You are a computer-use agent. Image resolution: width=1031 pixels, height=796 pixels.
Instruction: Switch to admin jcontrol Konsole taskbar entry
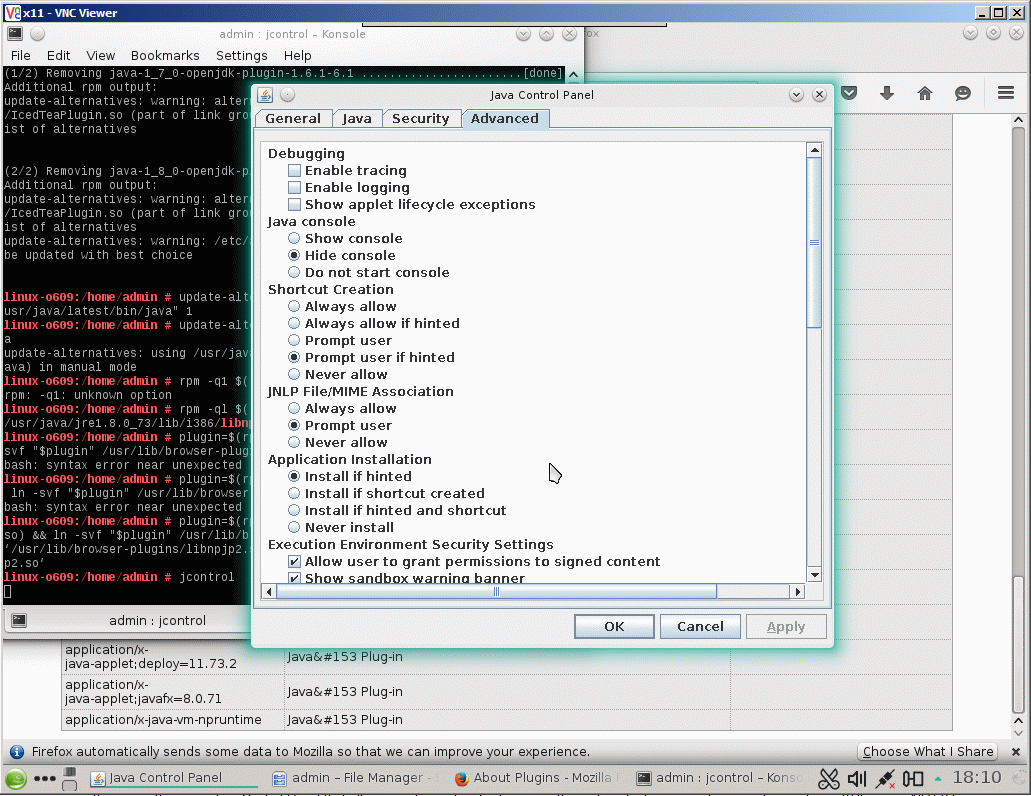pyautogui.click(x=720, y=778)
